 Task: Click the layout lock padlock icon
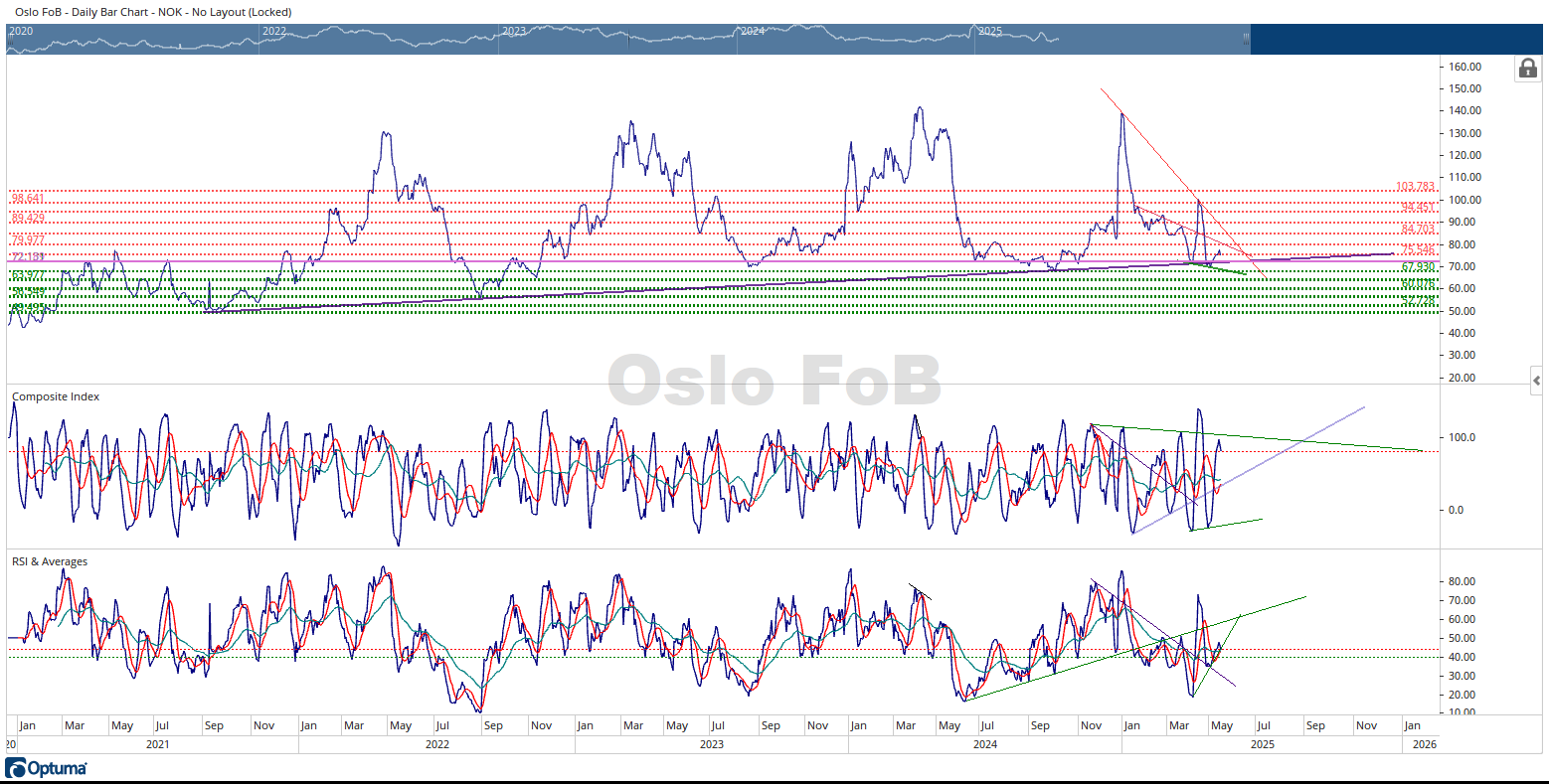(1527, 69)
